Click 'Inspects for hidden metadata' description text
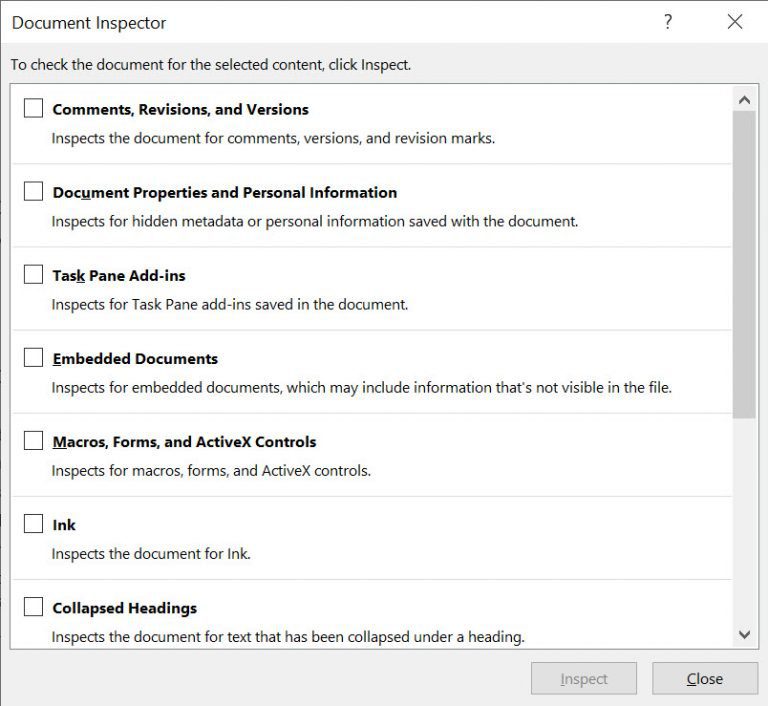 [x=314, y=221]
